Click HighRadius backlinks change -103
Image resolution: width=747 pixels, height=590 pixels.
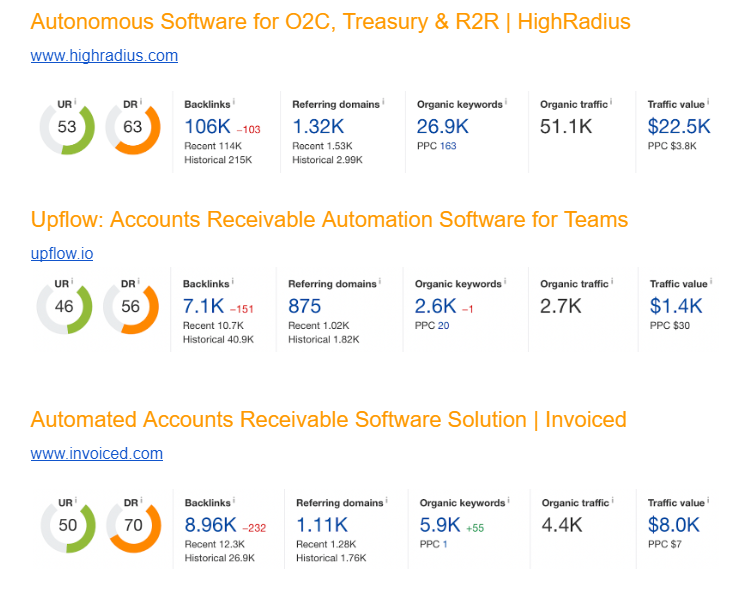[x=249, y=130]
